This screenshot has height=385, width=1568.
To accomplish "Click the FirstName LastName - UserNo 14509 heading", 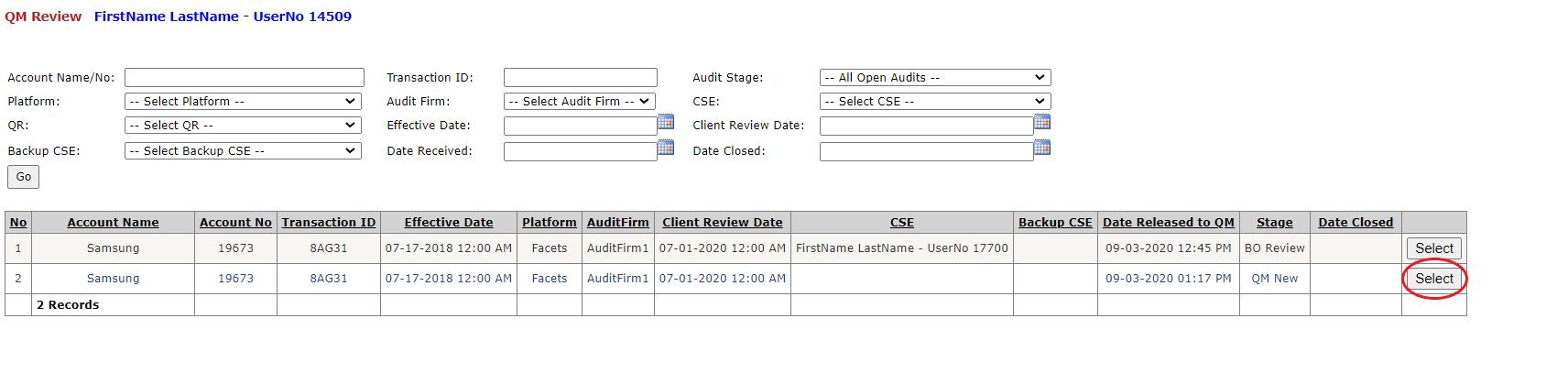I will 223,16.
